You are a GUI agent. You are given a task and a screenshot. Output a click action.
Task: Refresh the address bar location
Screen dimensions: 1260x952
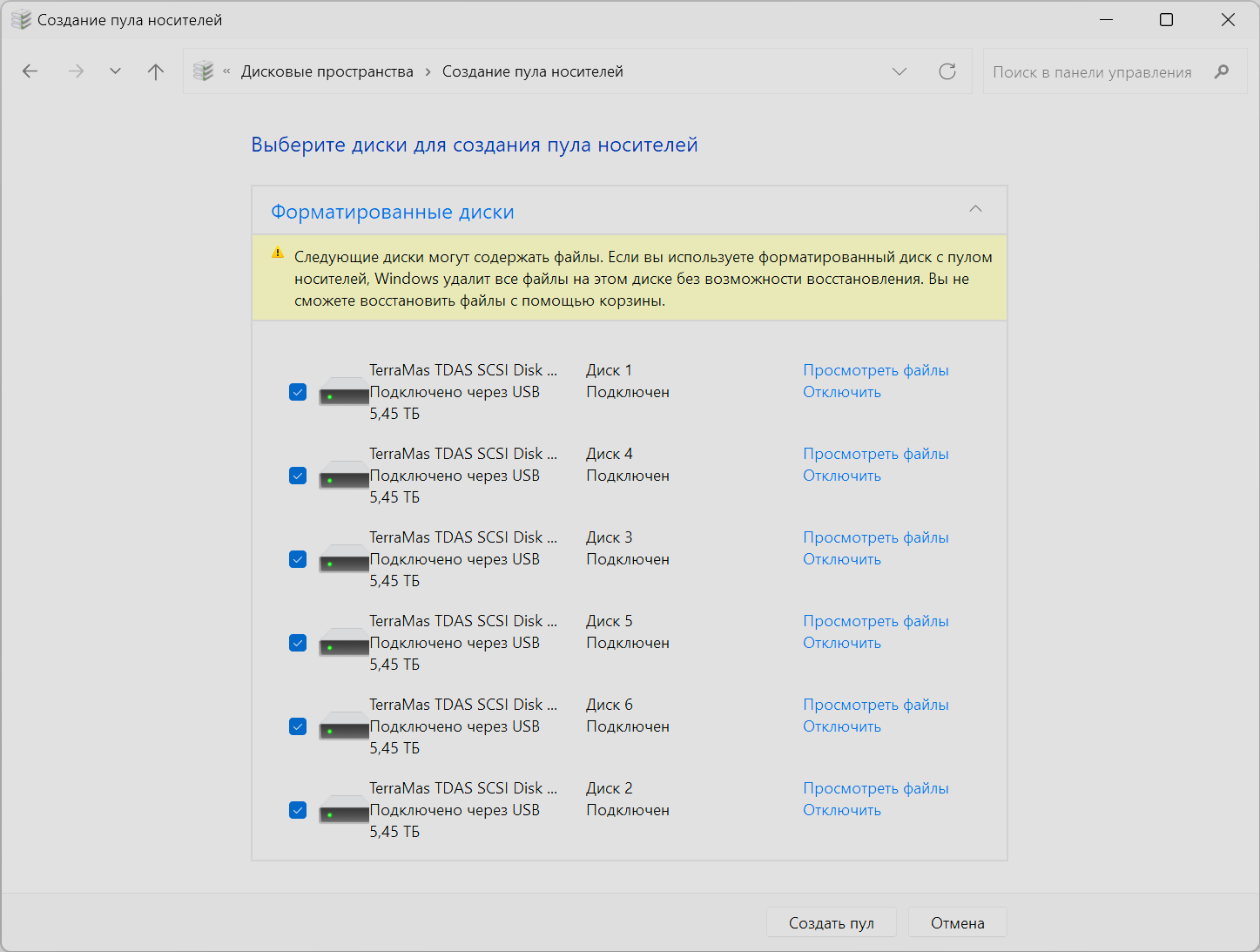pyautogui.click(x=947, y=71)
